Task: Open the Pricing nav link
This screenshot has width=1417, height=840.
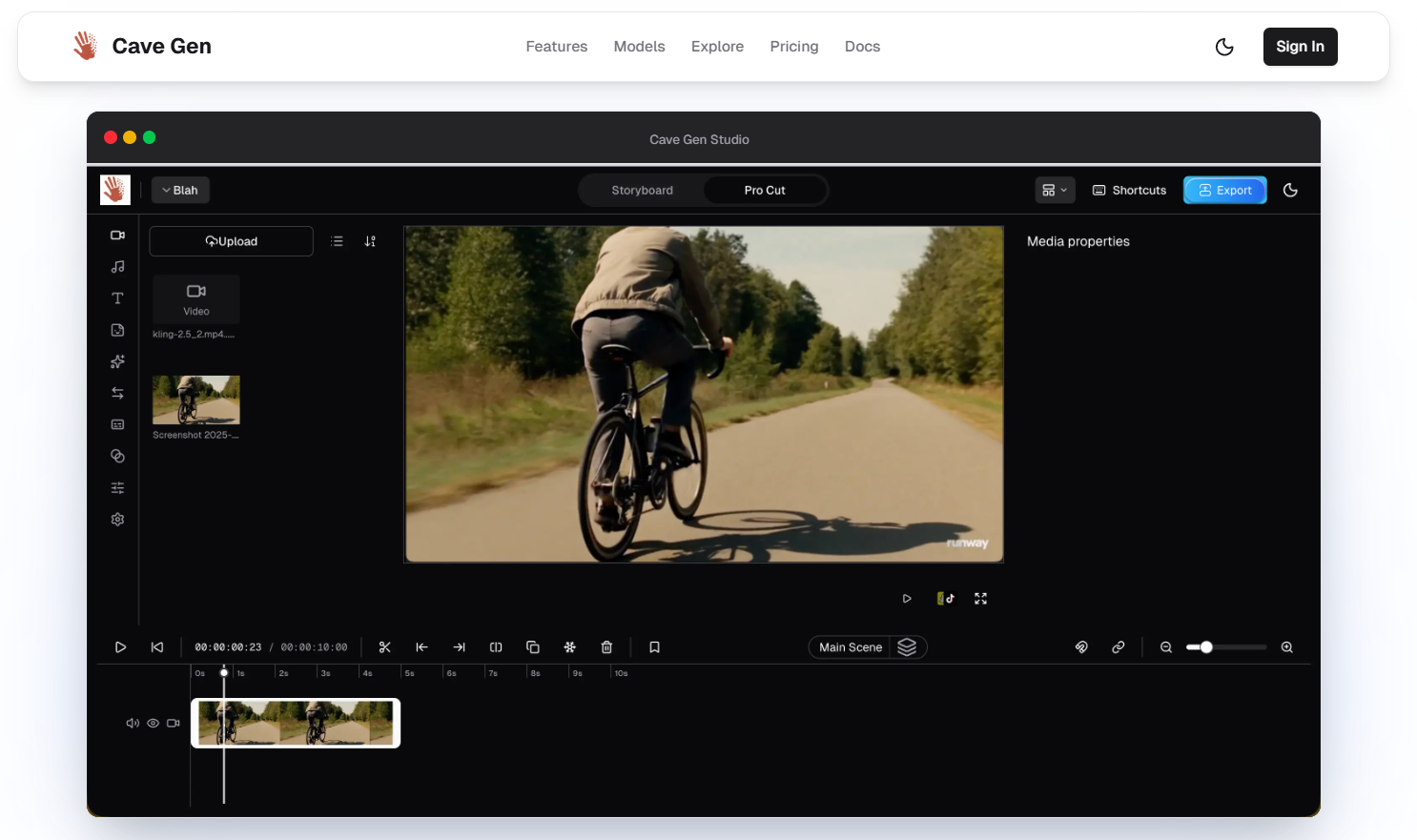Action: (793, 47)
